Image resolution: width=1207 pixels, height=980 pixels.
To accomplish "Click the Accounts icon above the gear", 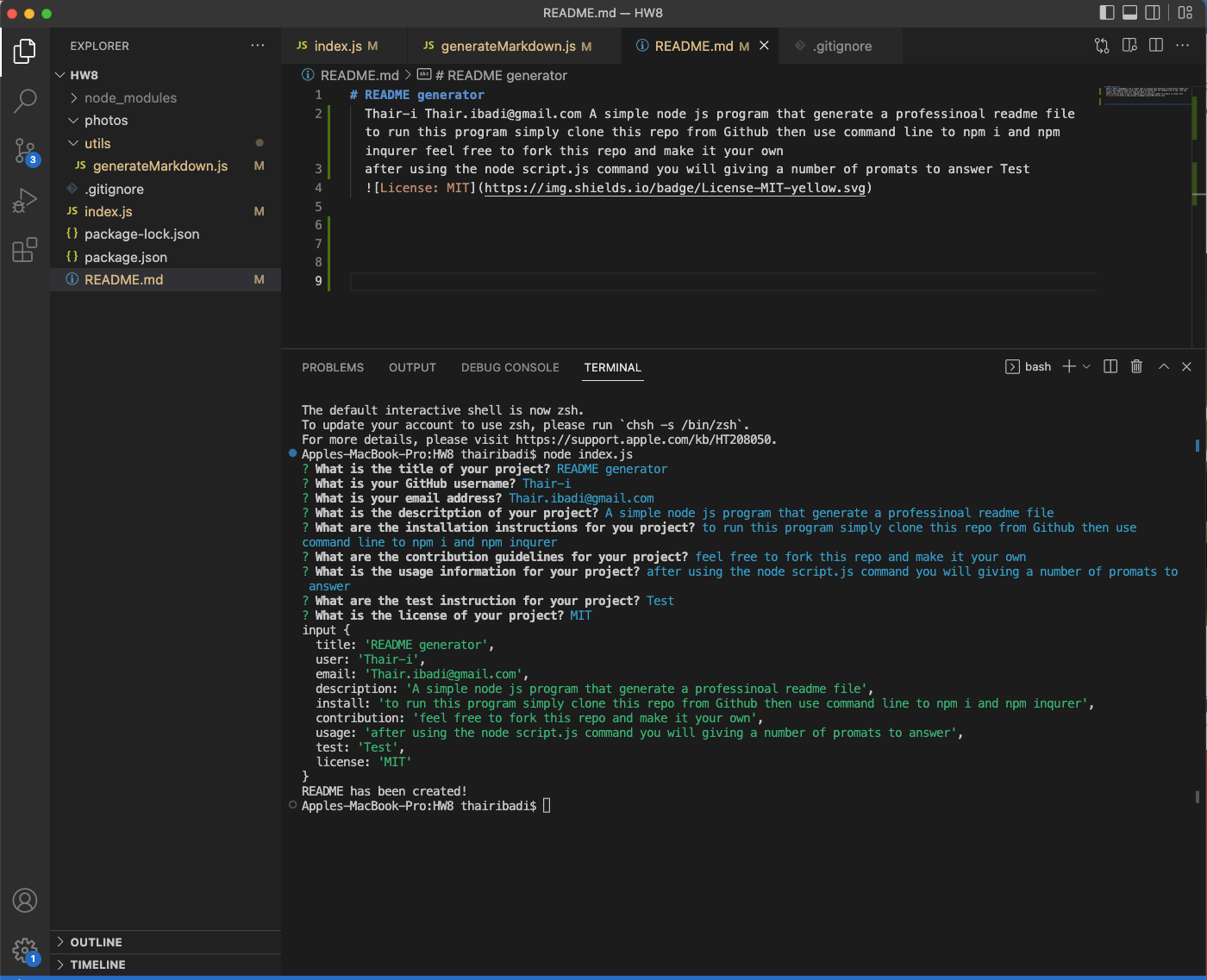I will pos(25,900).
